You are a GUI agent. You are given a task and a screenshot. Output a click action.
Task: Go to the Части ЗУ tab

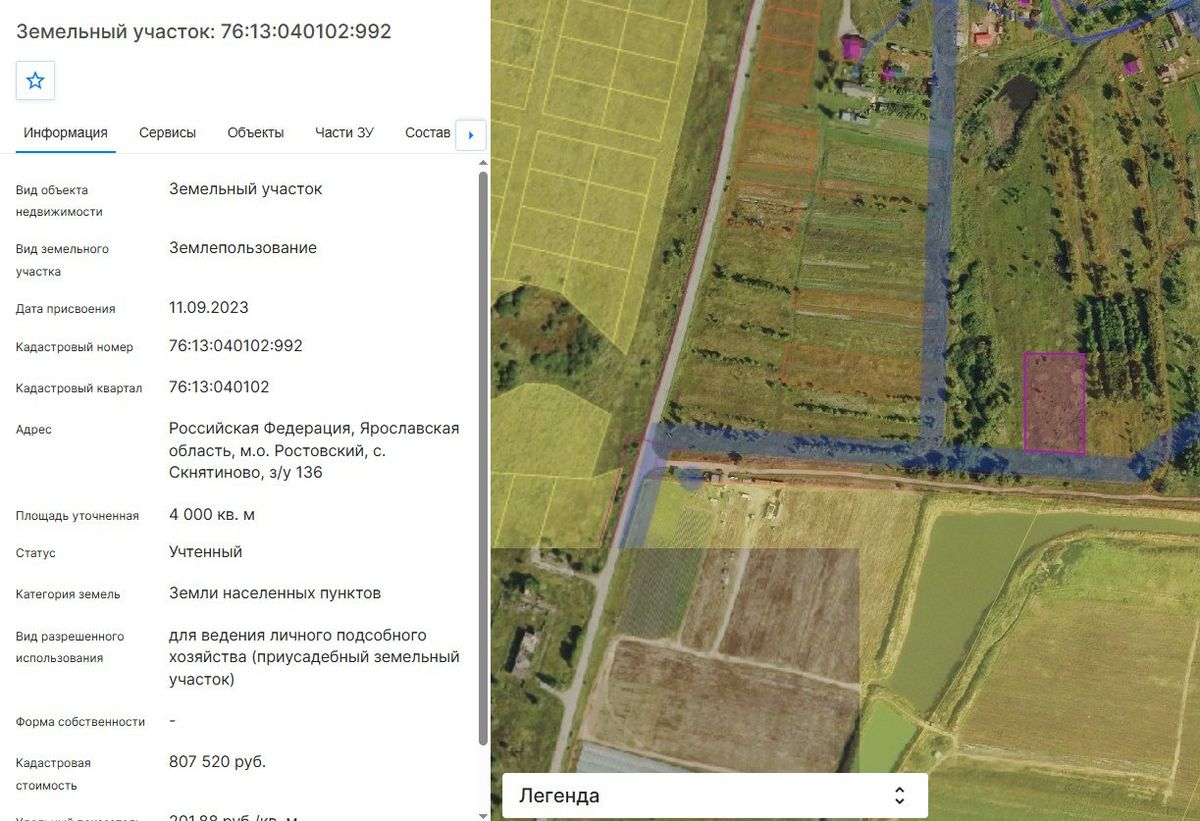coord(344,133)
